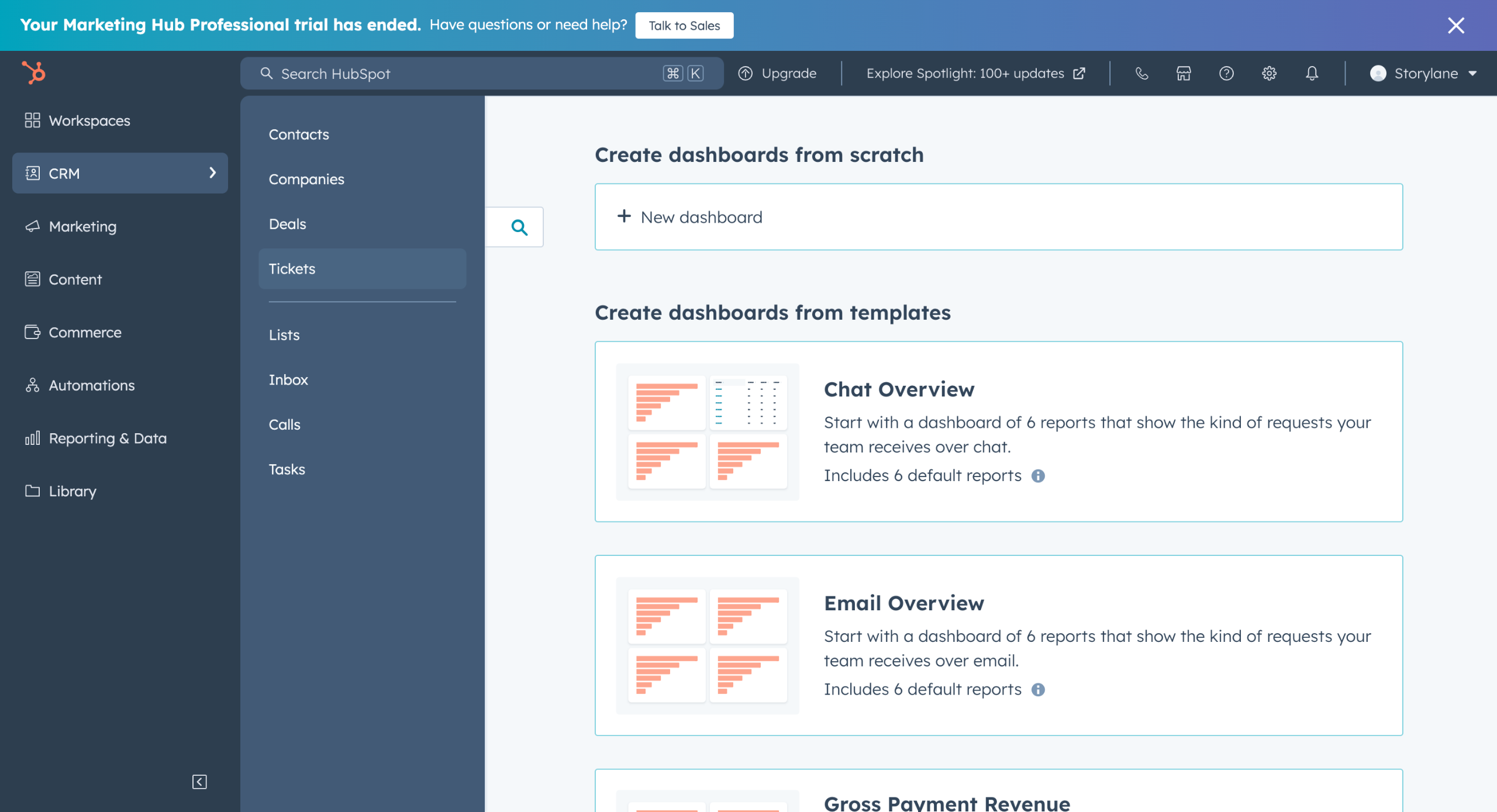Image resolution: width=1497 pixels, height=812 pixels.
Task: Open Content in the sidebar
Action: pos(120,279)
